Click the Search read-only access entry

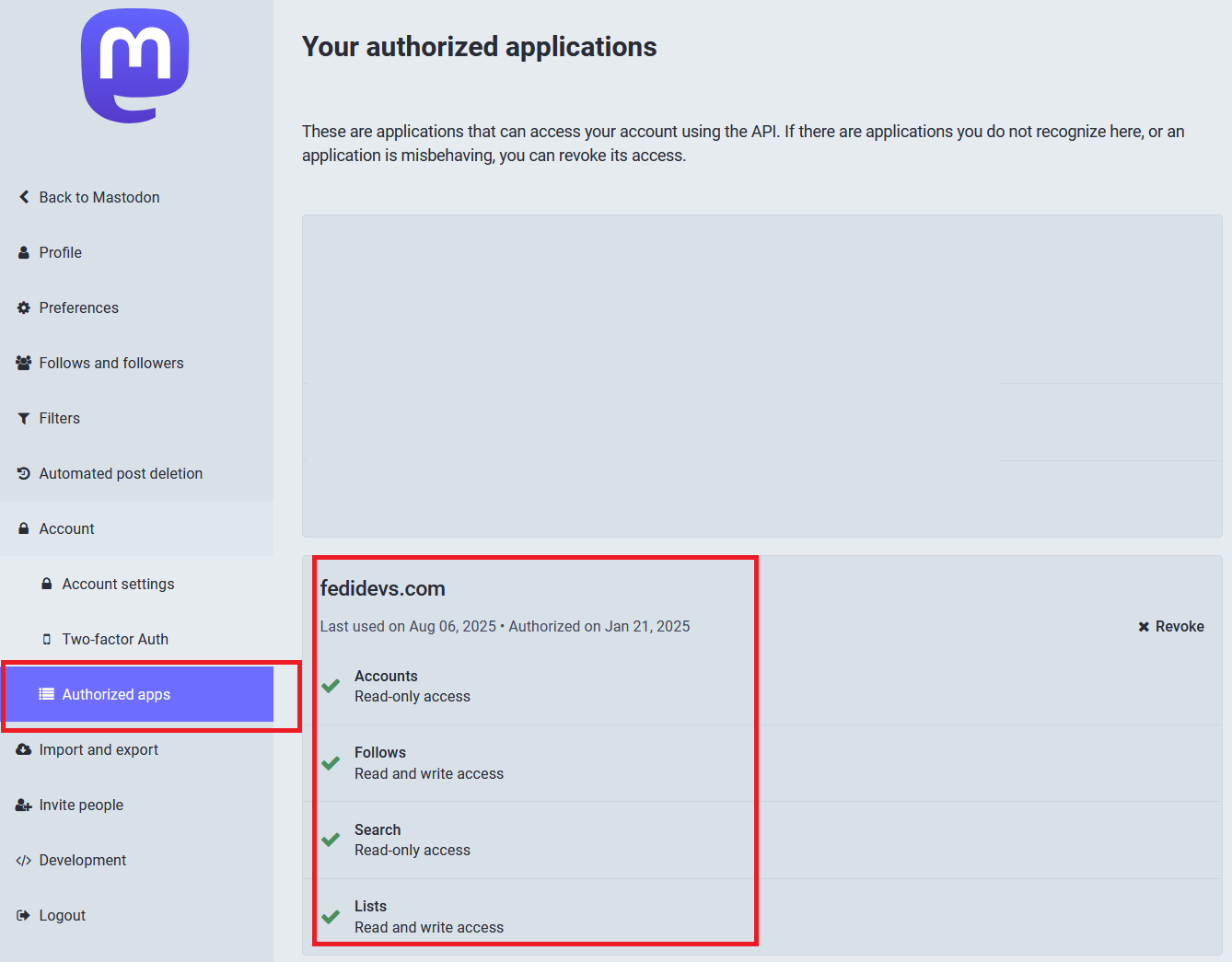click(412, 840)
